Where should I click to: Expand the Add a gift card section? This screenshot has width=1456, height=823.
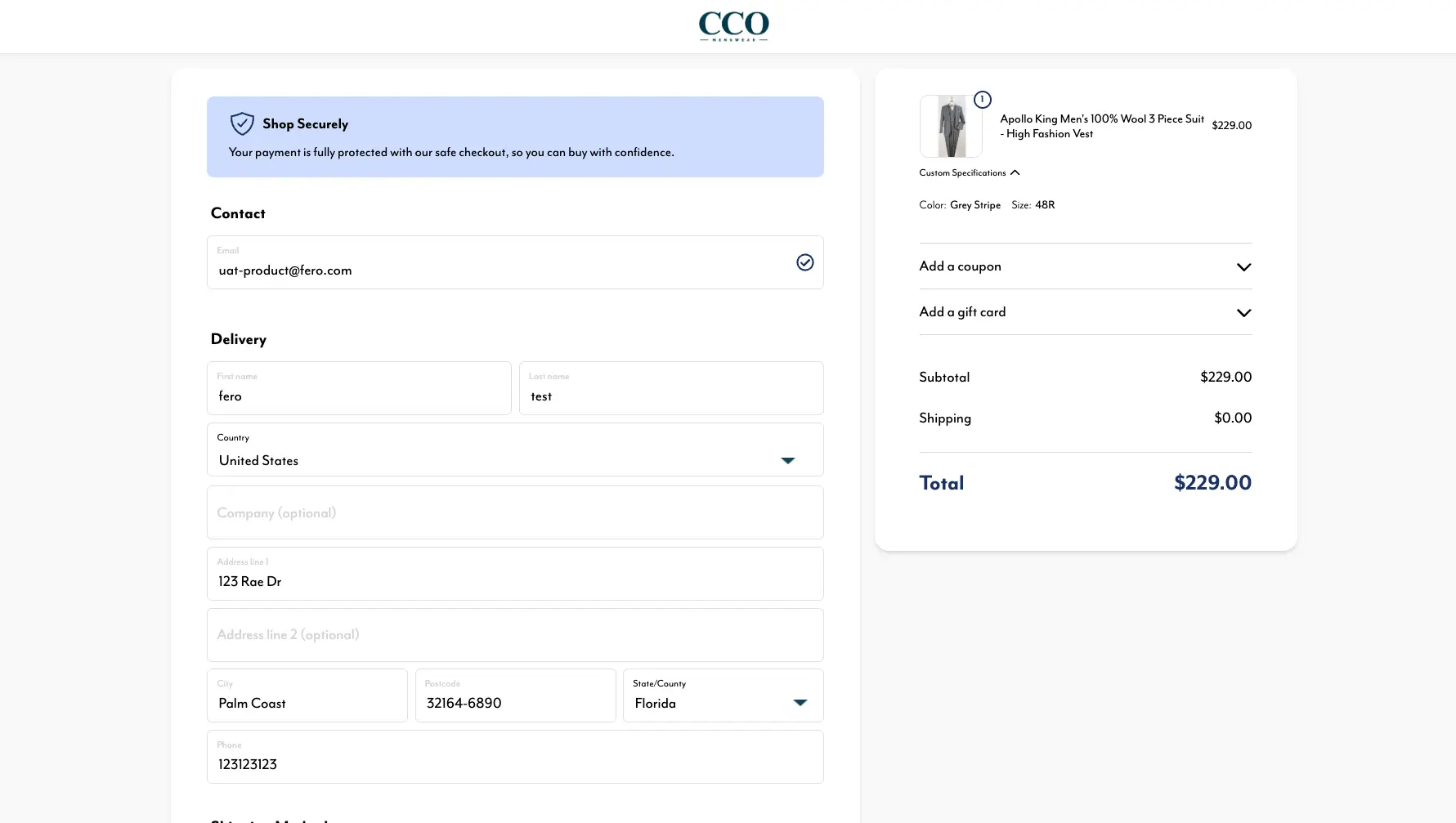[x=1085, y=312]
